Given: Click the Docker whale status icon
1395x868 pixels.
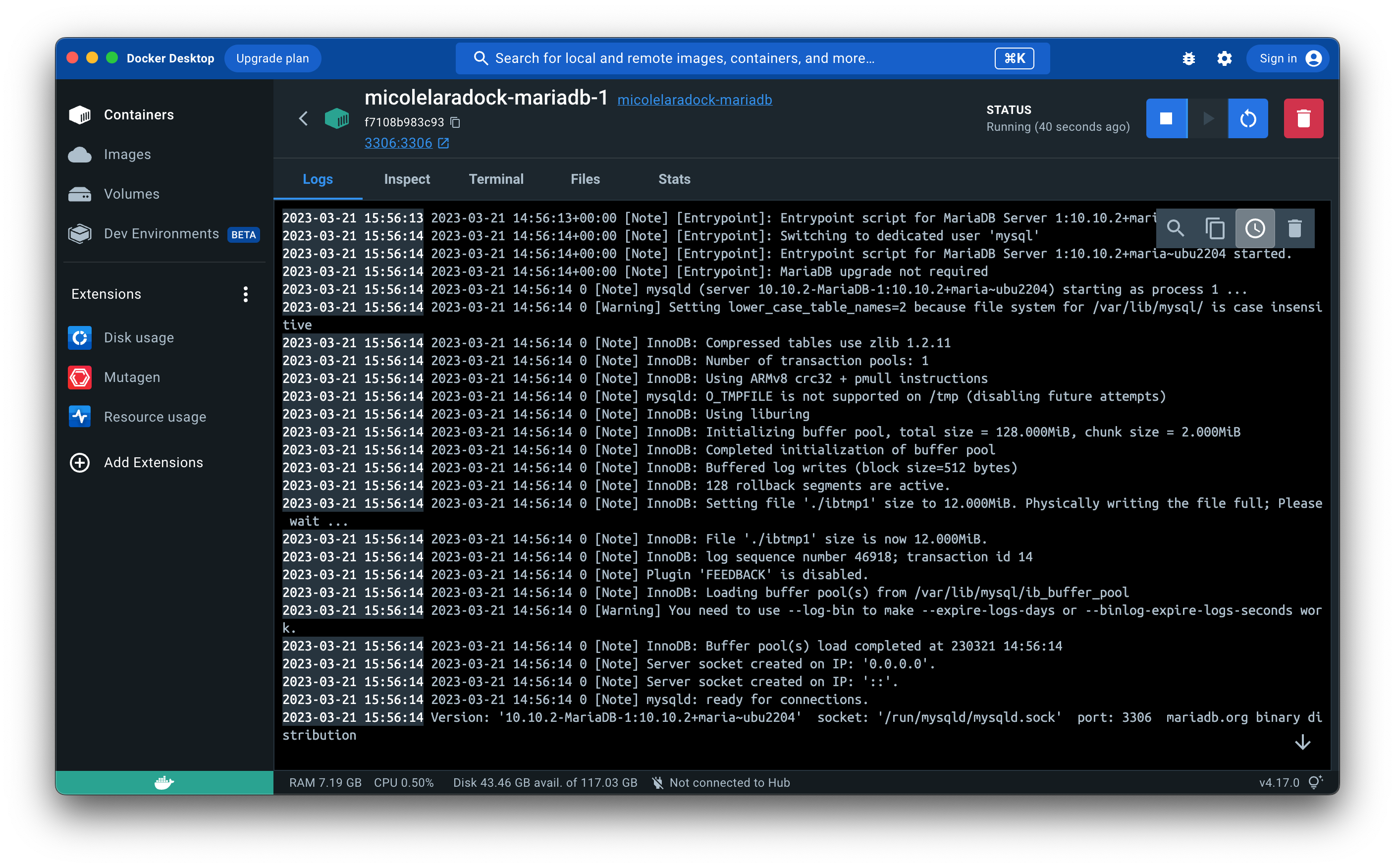Looking at the screenshot, I should [164, 782].
